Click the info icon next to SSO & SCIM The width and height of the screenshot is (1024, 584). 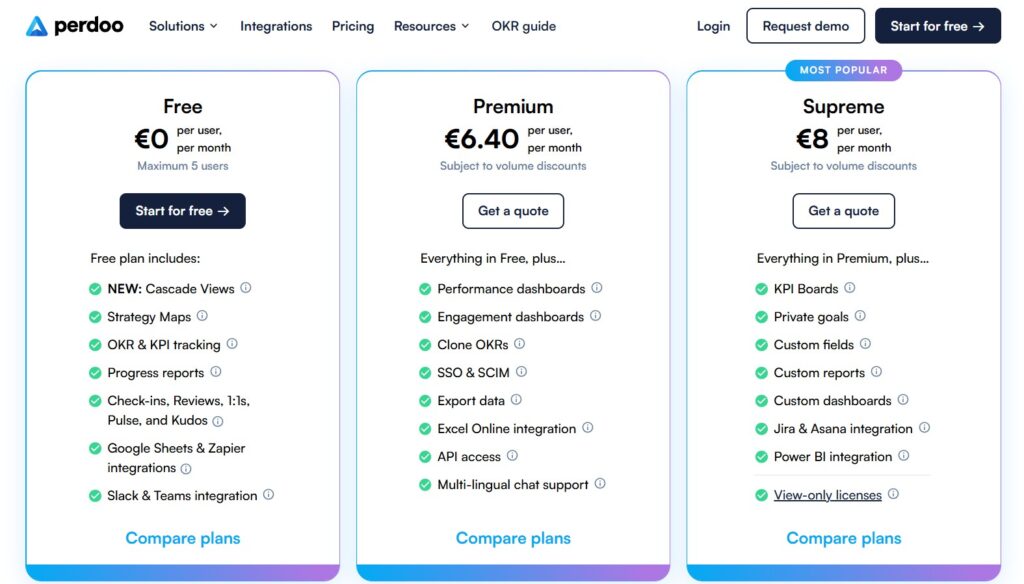[521, 372]
